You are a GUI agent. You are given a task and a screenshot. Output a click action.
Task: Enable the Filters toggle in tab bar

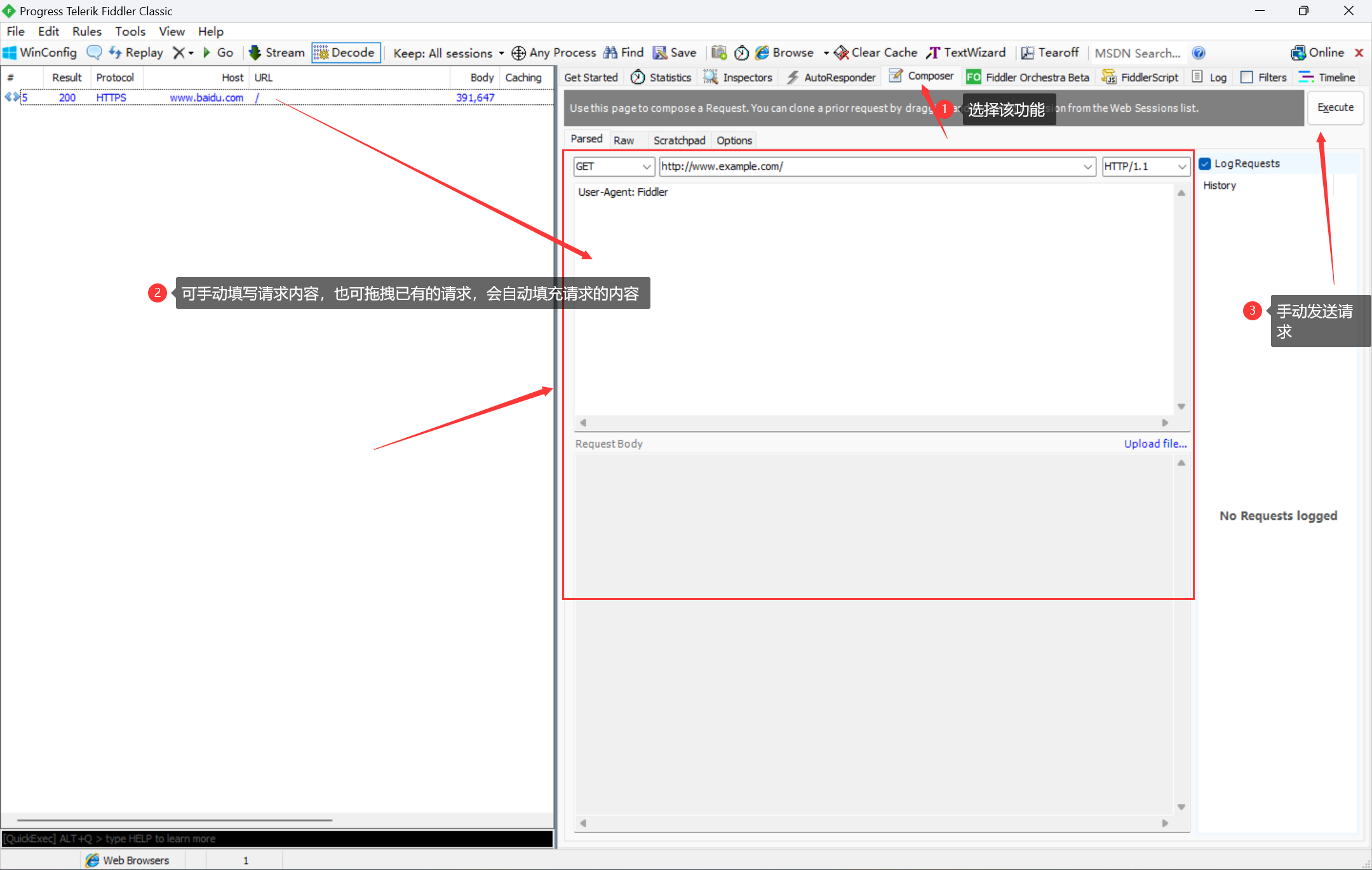tap(1247, 79)
